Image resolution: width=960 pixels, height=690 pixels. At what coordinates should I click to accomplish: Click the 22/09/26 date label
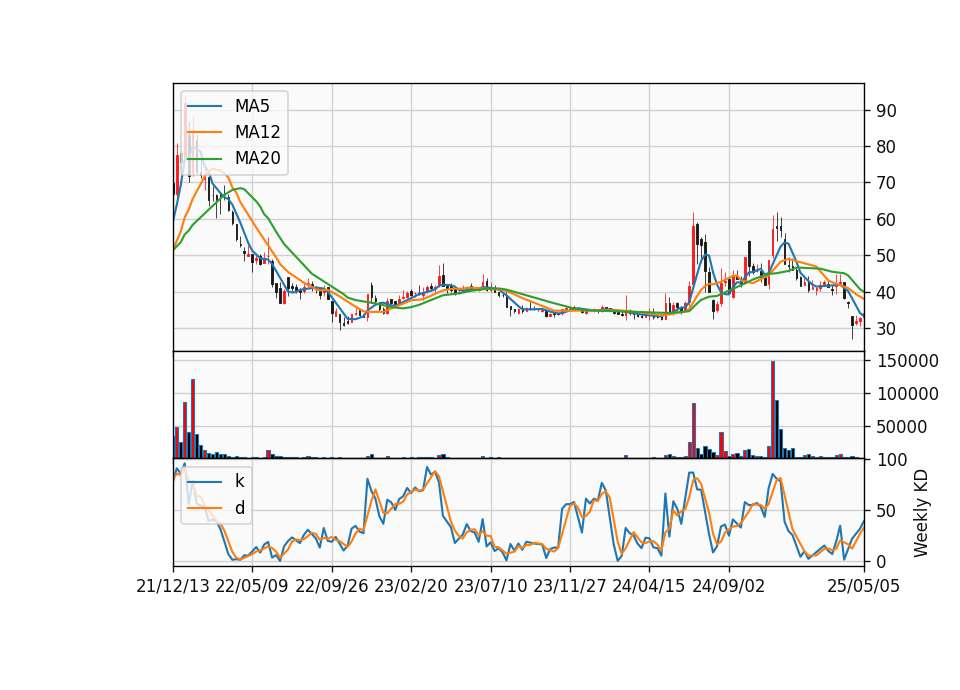[331, 587]
